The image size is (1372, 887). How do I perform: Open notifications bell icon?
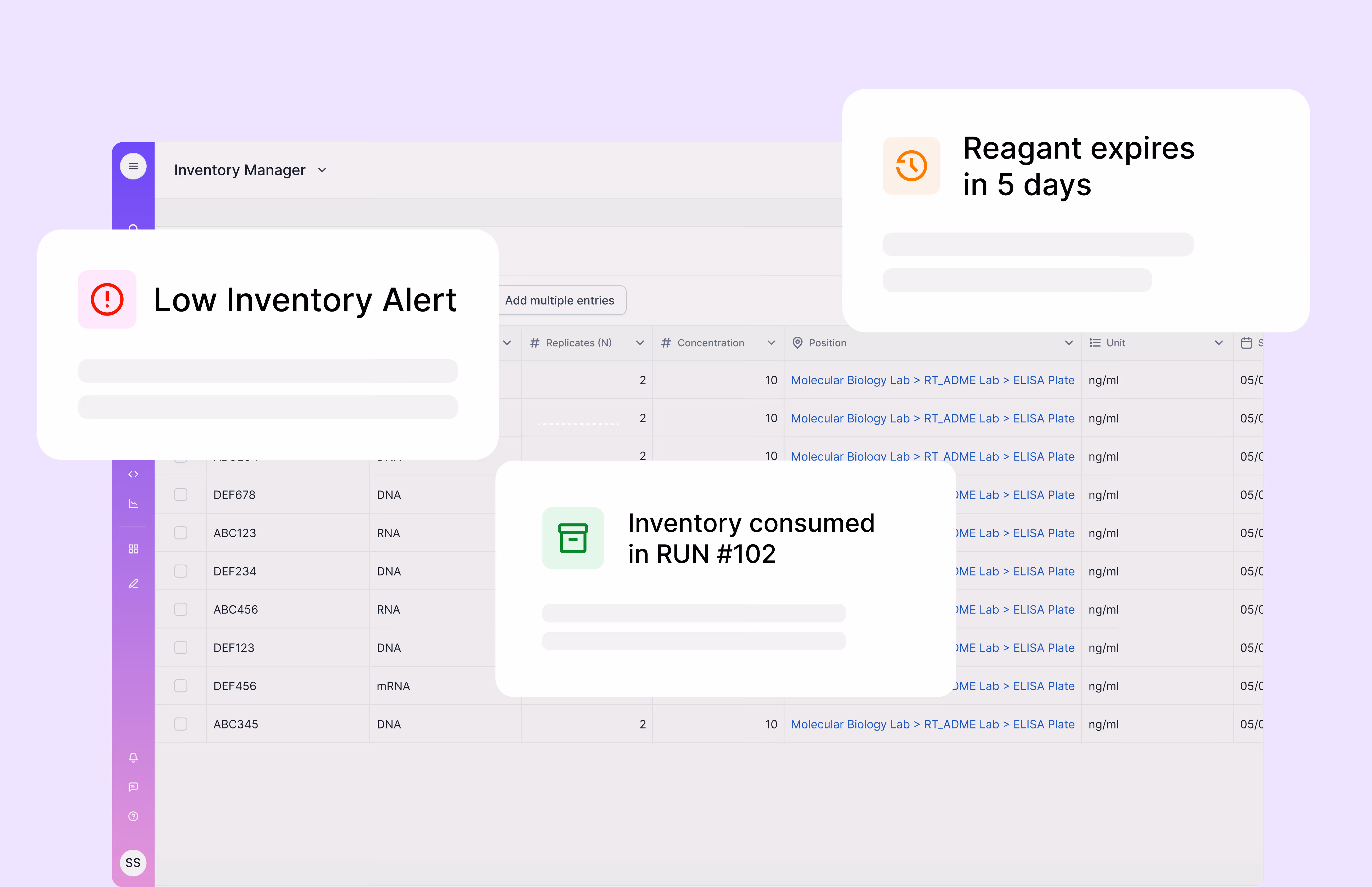point(133,757)
